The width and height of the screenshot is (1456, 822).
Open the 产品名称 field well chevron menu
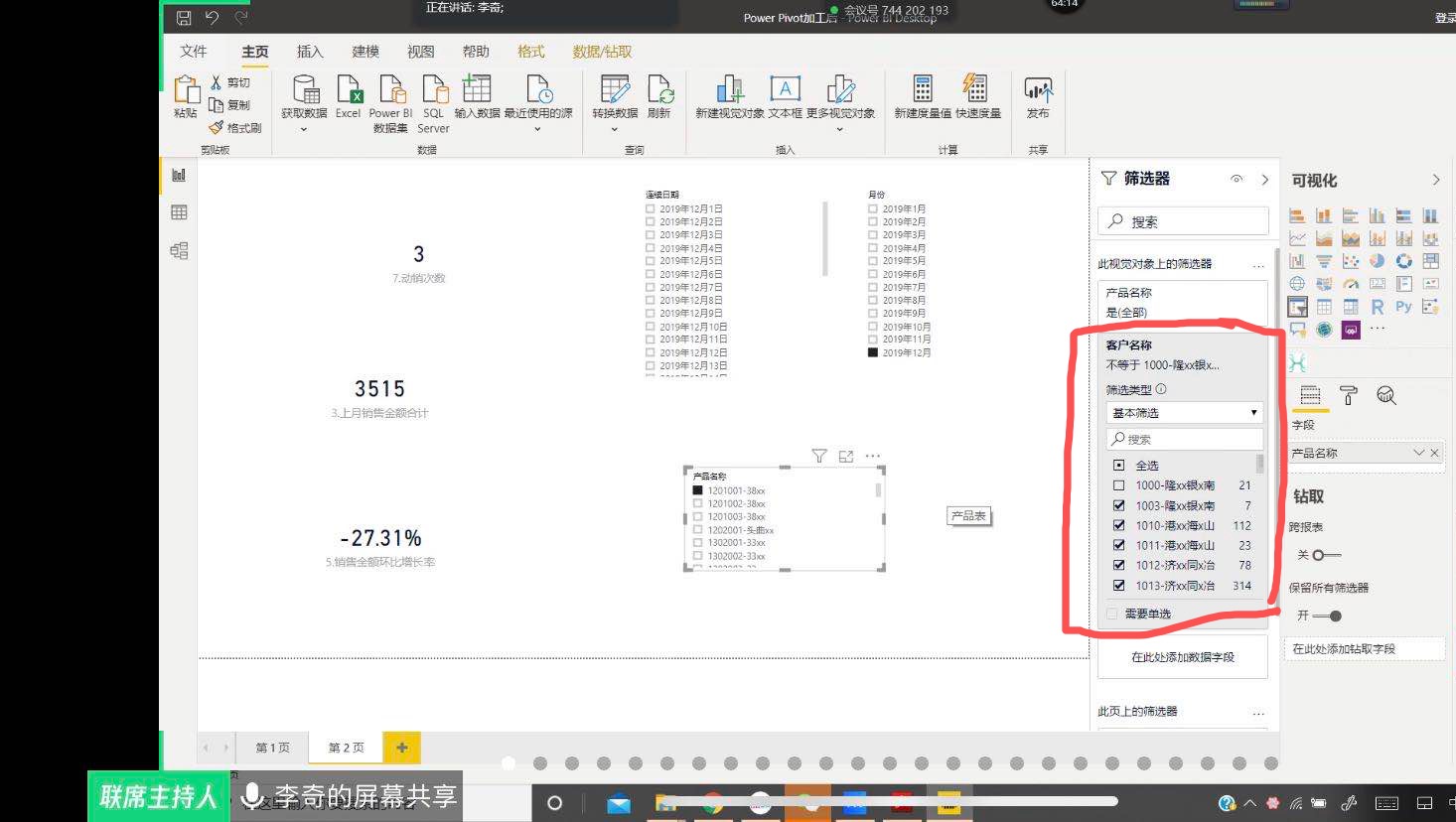[x=1418, y=453]
